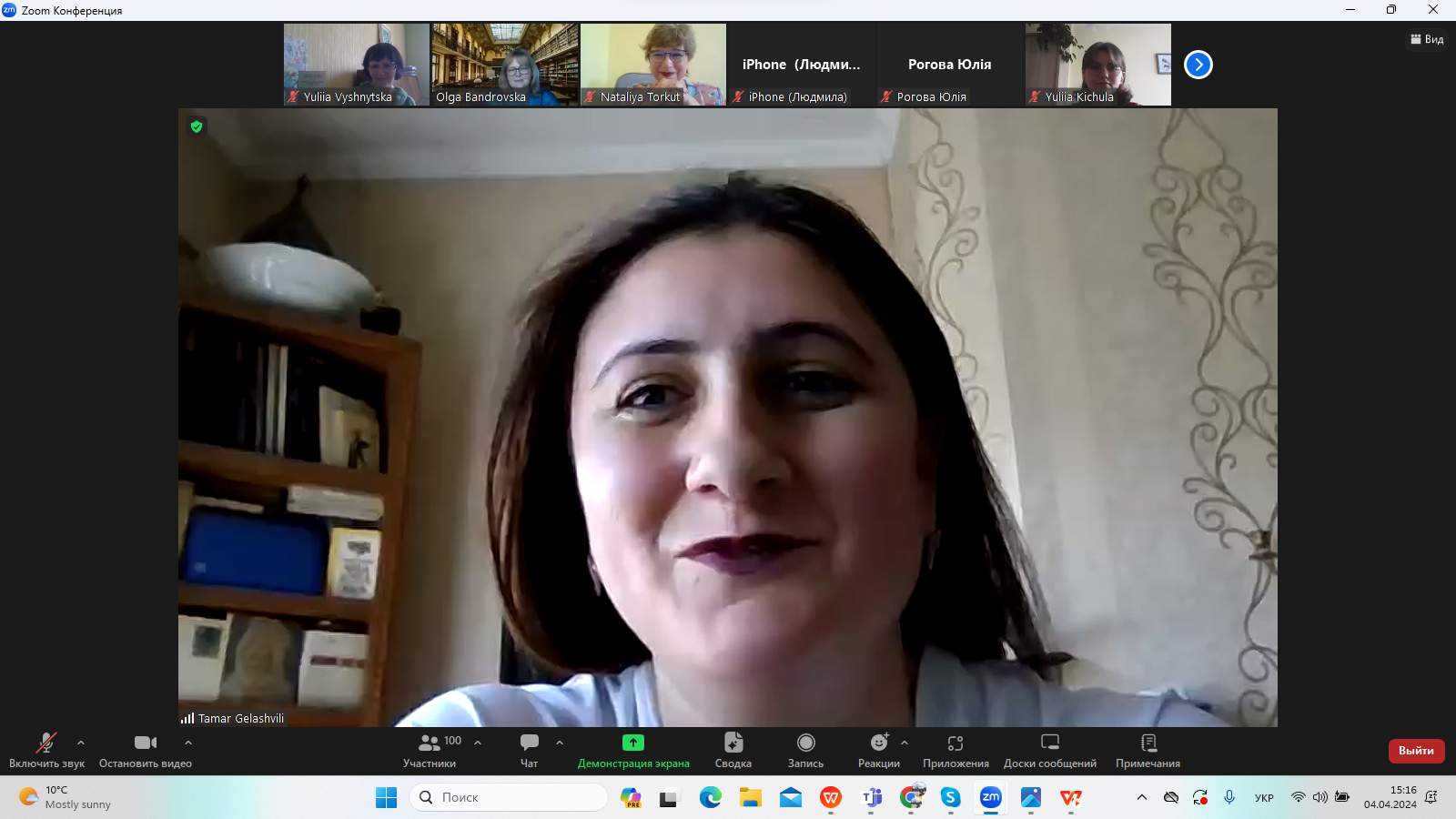The width and height of the screenshot is (1456, 819).
Task: Expand video options arrow beside camera
Action: point(188,743)
